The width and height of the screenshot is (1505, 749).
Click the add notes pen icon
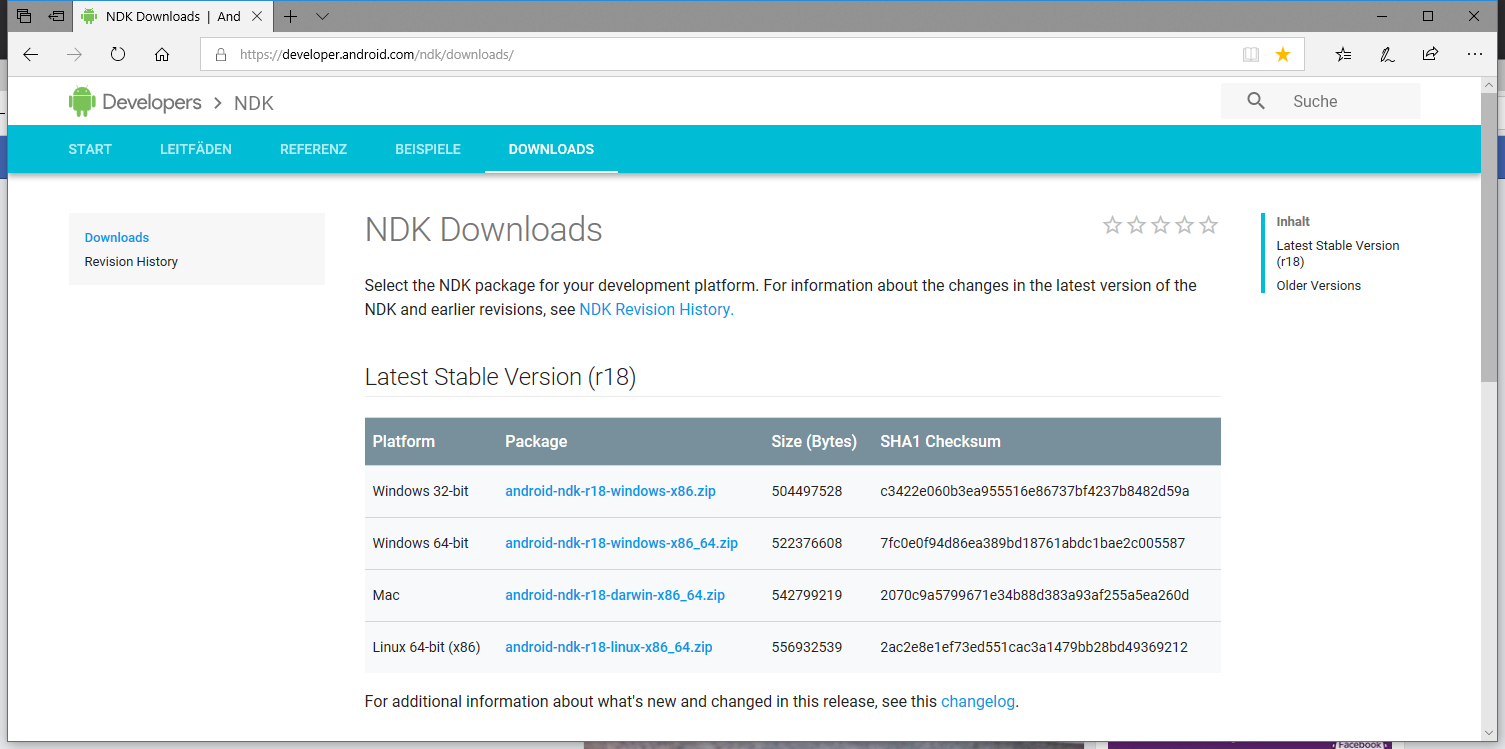coord(1387,54)
